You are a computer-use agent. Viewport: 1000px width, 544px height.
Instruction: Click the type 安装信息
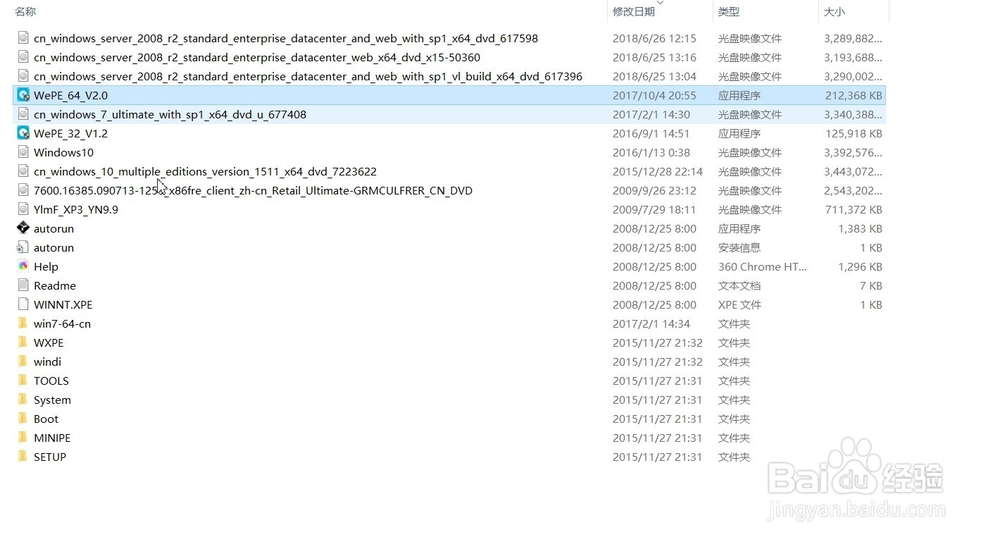coord(739,247)
